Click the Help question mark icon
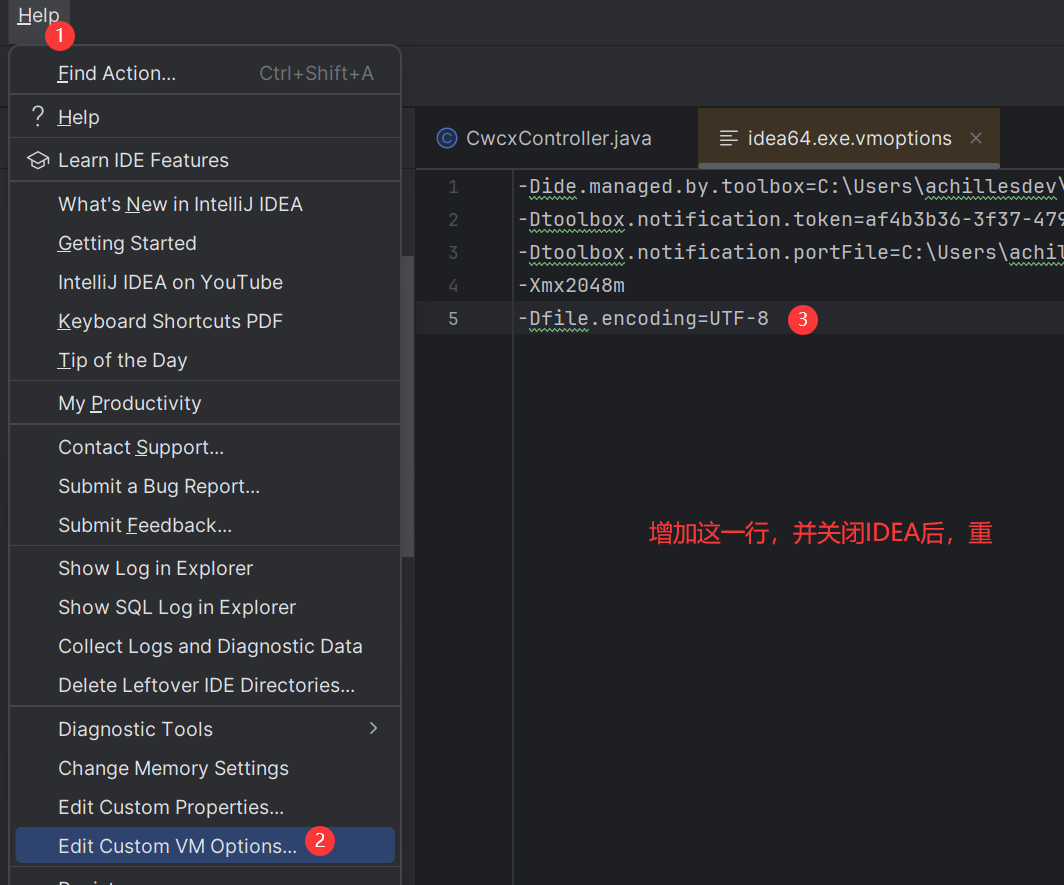 (37, 117)
